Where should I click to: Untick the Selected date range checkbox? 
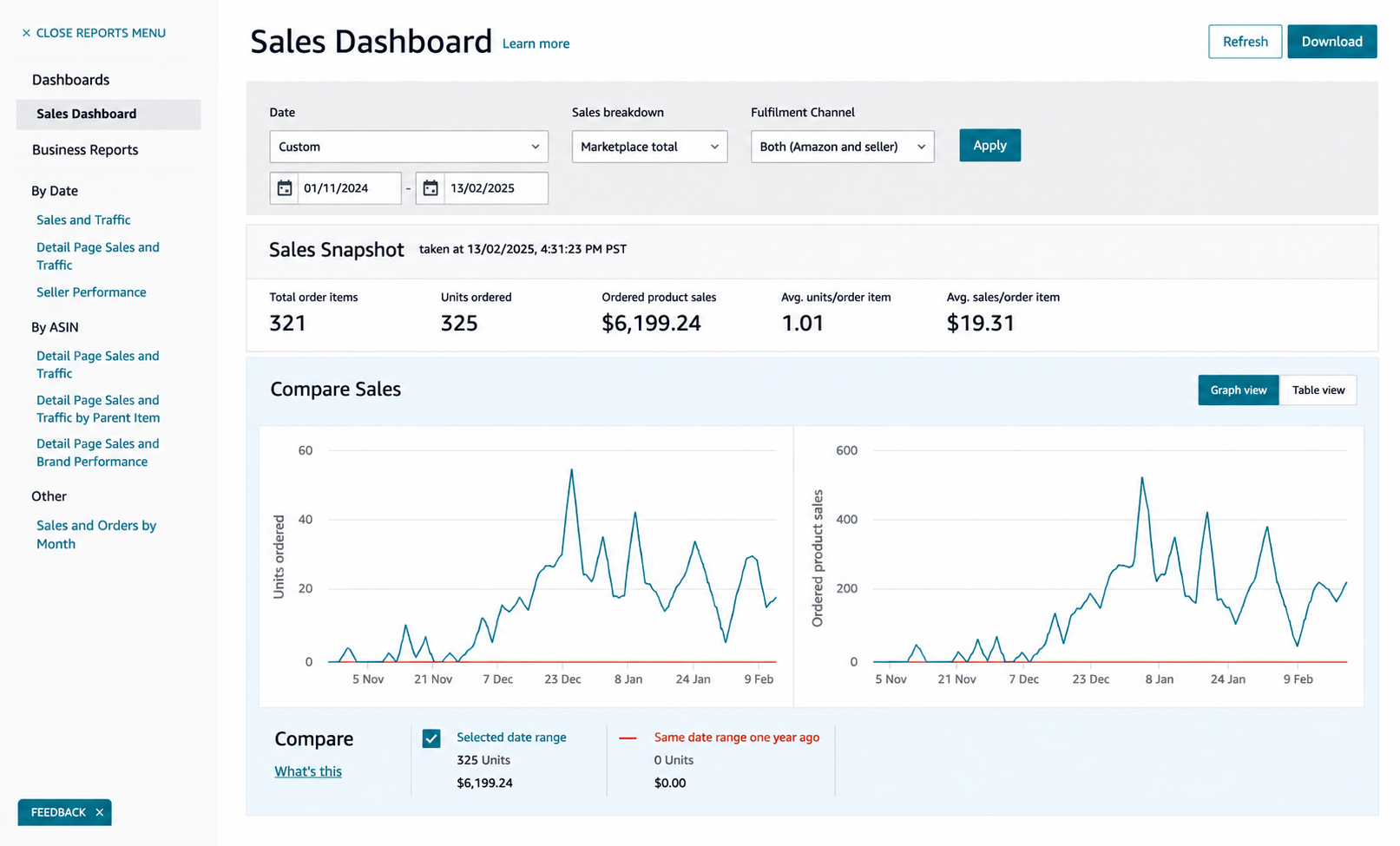click(431, 738)
